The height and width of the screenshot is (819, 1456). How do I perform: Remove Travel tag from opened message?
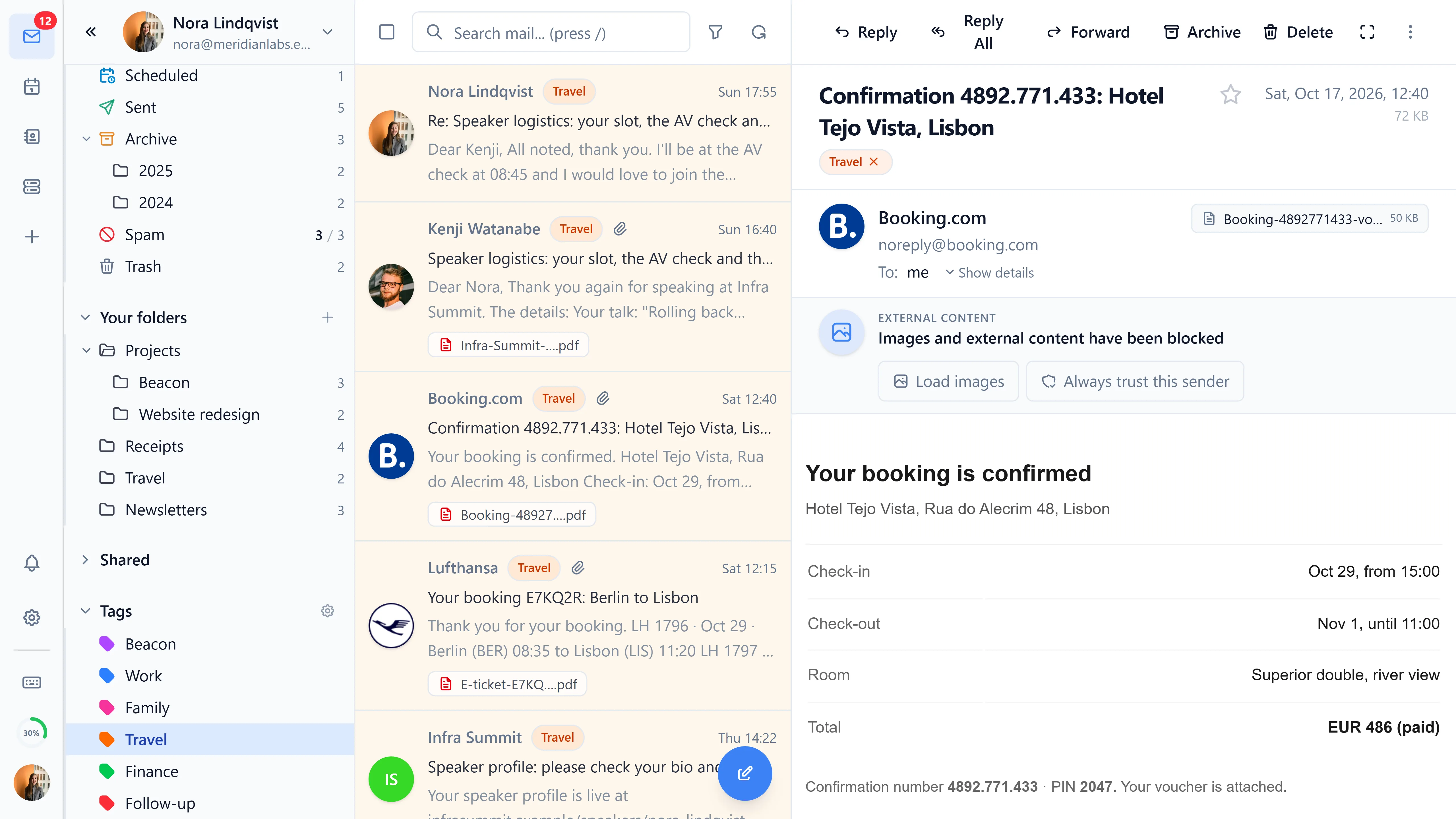click(x=874, y=162)
